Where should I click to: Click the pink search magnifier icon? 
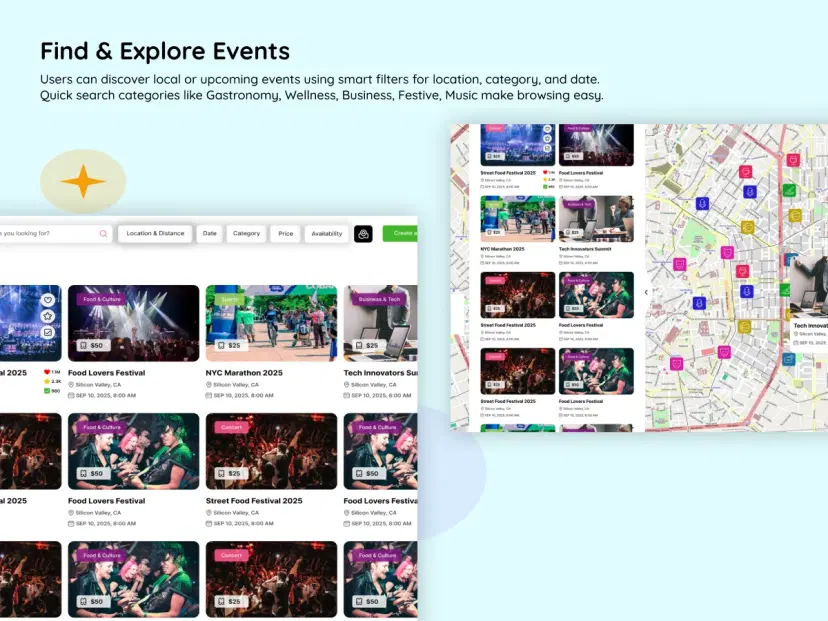pyautogui.click(x=101, y=233)
